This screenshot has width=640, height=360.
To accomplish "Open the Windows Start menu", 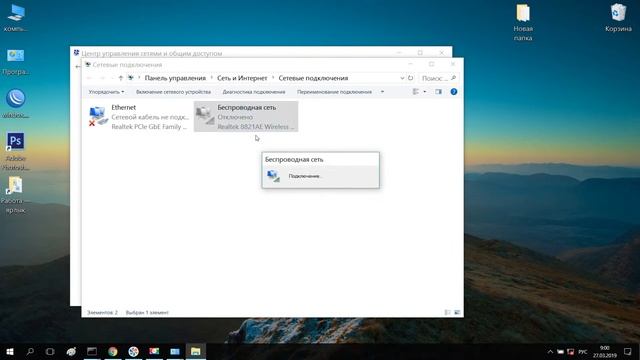I will tap(10, 351).
